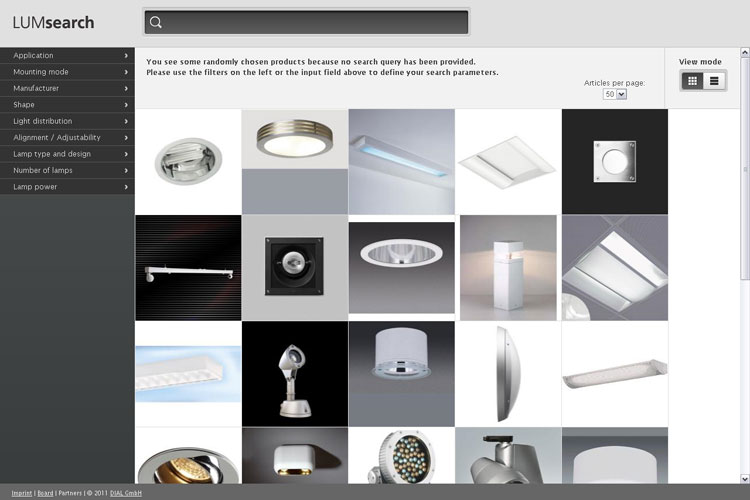Open the silver floor spotlight on black thumbnail
This screenshot has width=750, height=500.
[x=295, y=374]
